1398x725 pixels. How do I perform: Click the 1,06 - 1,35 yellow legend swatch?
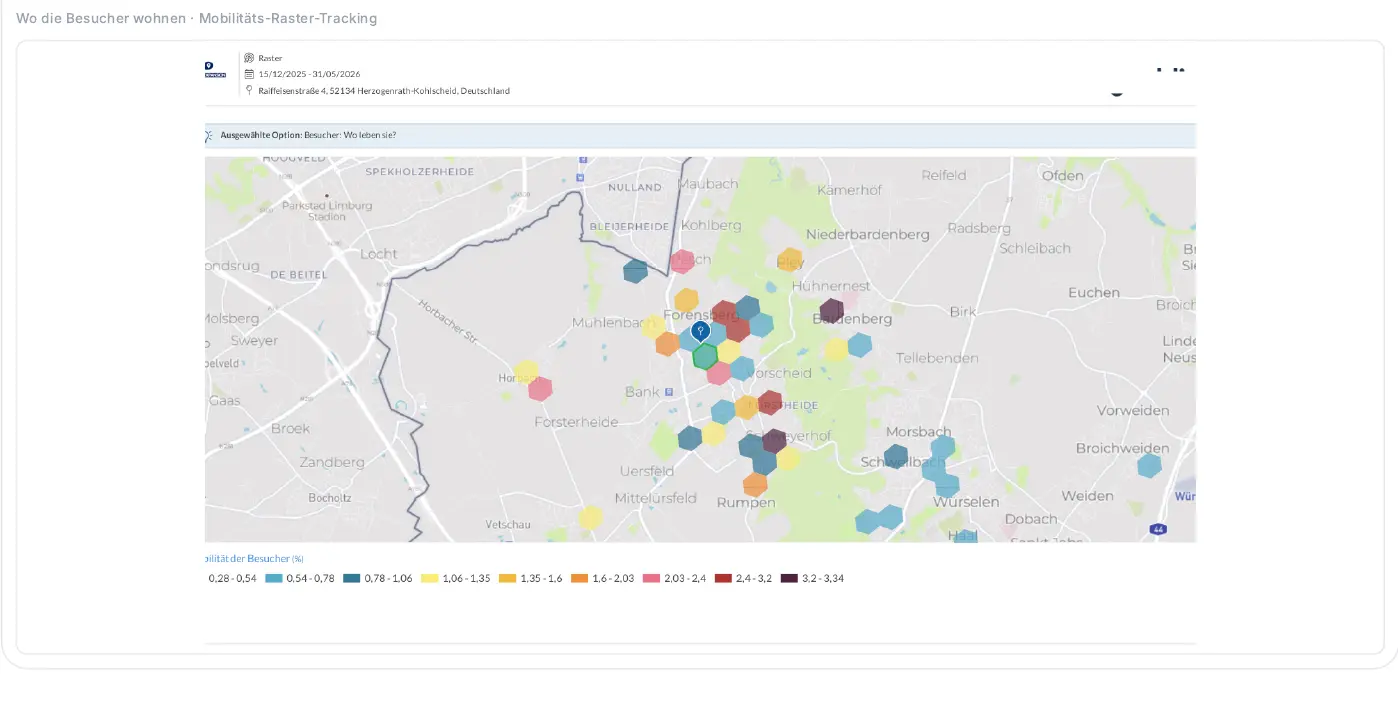click(x=429, y=578)
